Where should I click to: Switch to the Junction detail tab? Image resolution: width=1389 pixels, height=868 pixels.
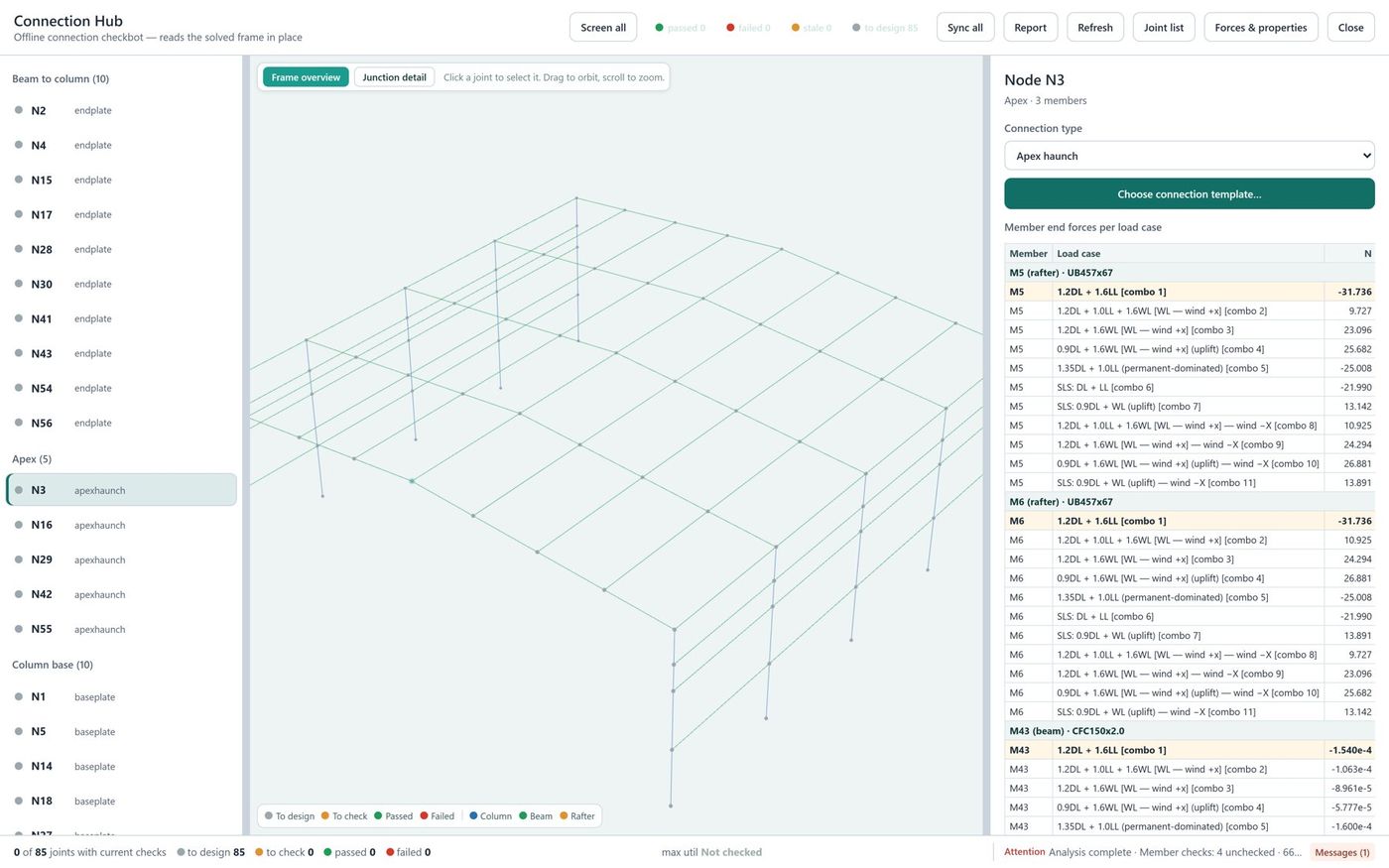394,77
